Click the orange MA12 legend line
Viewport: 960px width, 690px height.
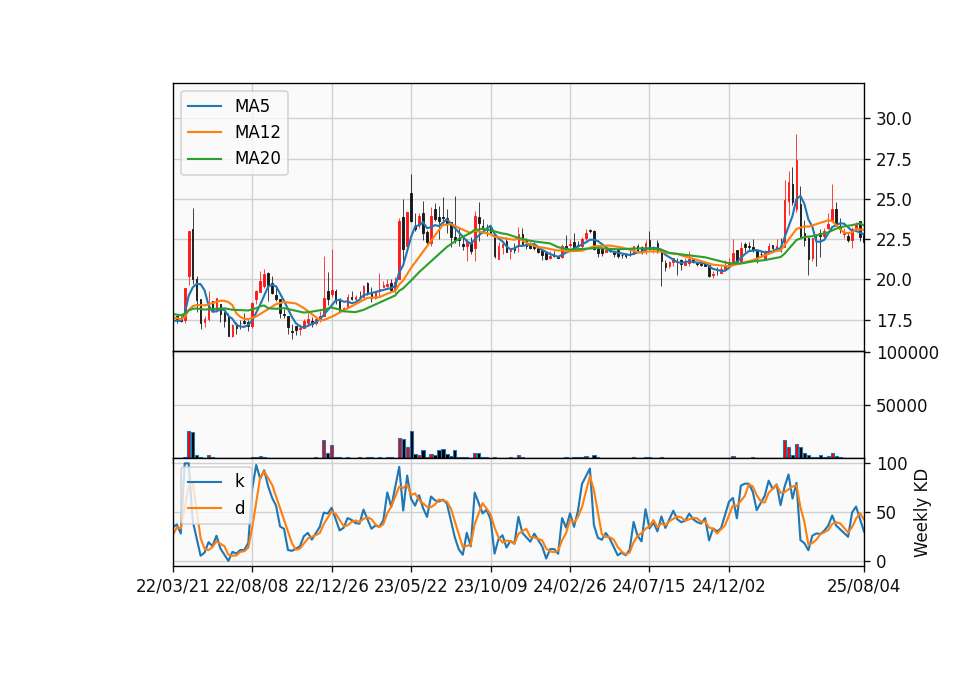204,132
